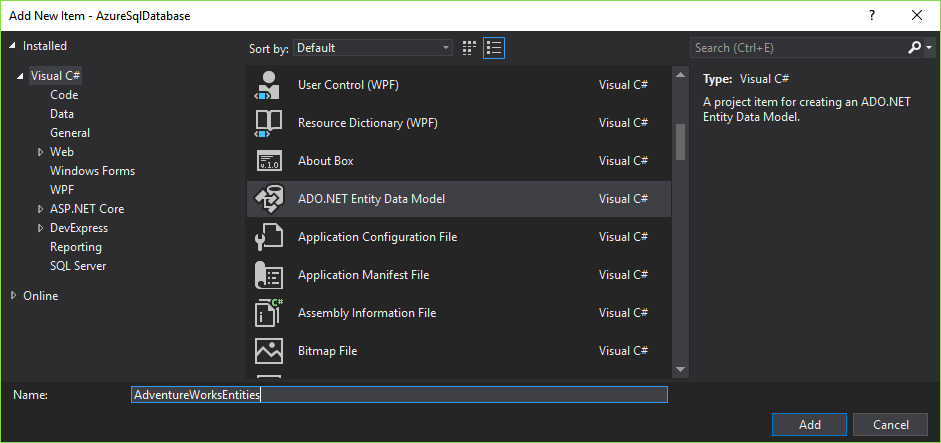941x443 pixels.
Task: Click the "Resource Dictionary (WPF)" text
Action: tap(368, 123)
